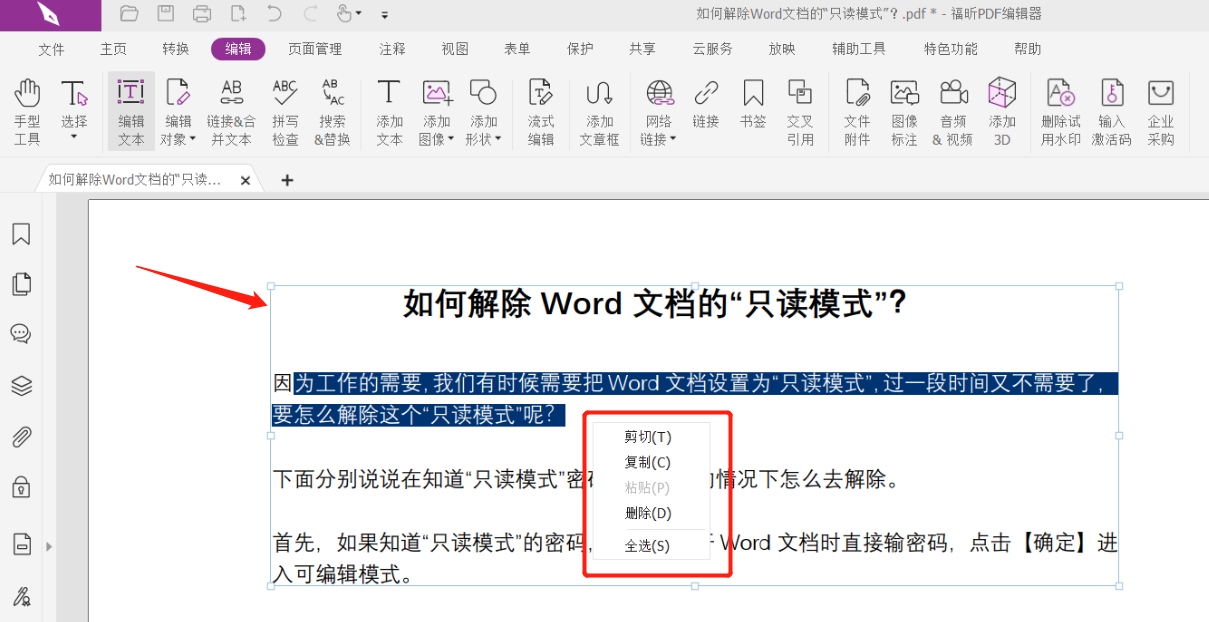Start 流式编辑 reflow editing

click(x=541, y=110)
